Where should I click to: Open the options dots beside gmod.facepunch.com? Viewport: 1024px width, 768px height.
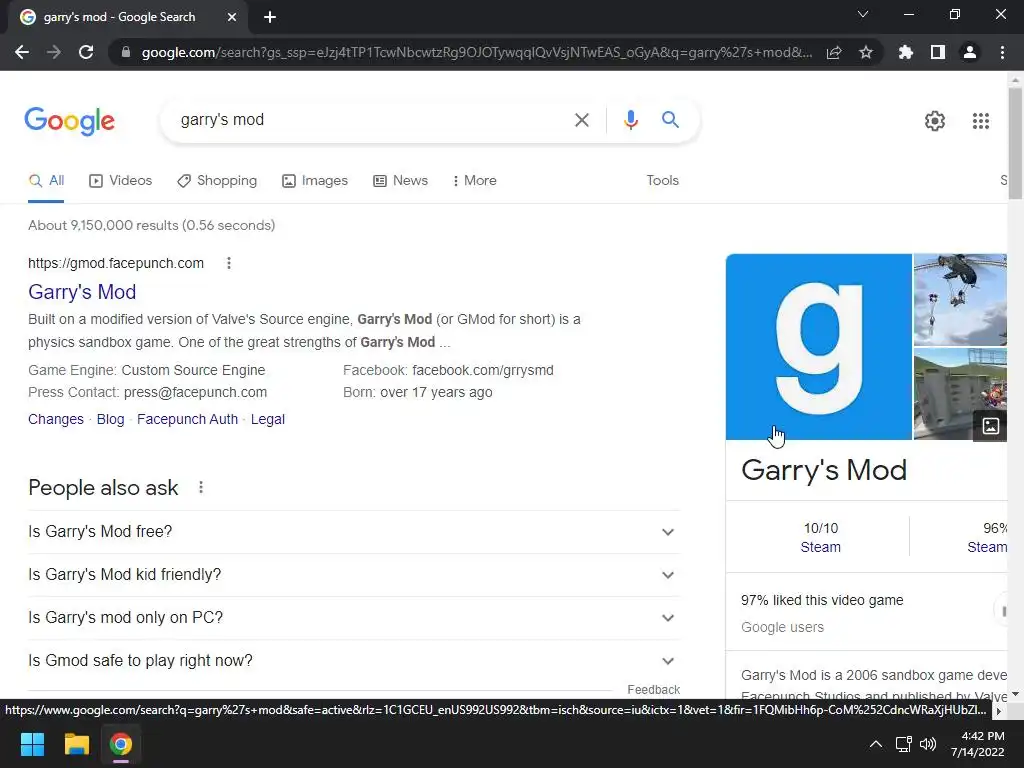pyautogui.click(x=229, y=263)
